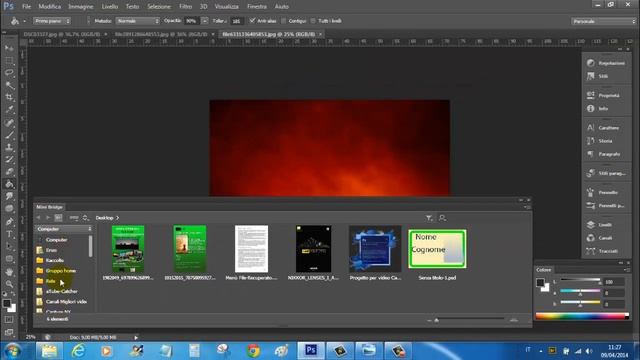640x360 pixels.
Task: Open the Primo piano fill dropdown
Action: (x=52, y=21)
